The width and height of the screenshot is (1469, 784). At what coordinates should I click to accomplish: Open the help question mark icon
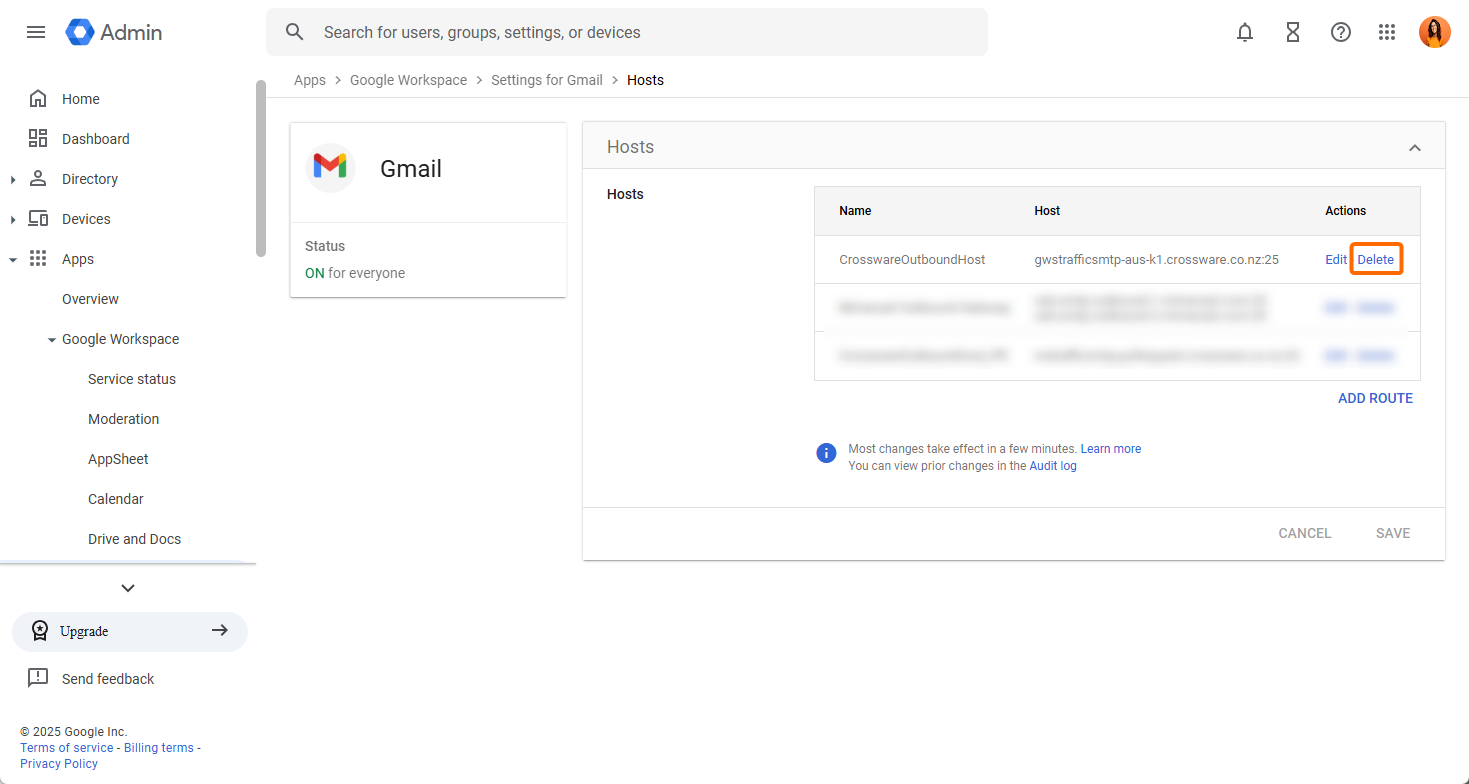(x=1341, y=32)
